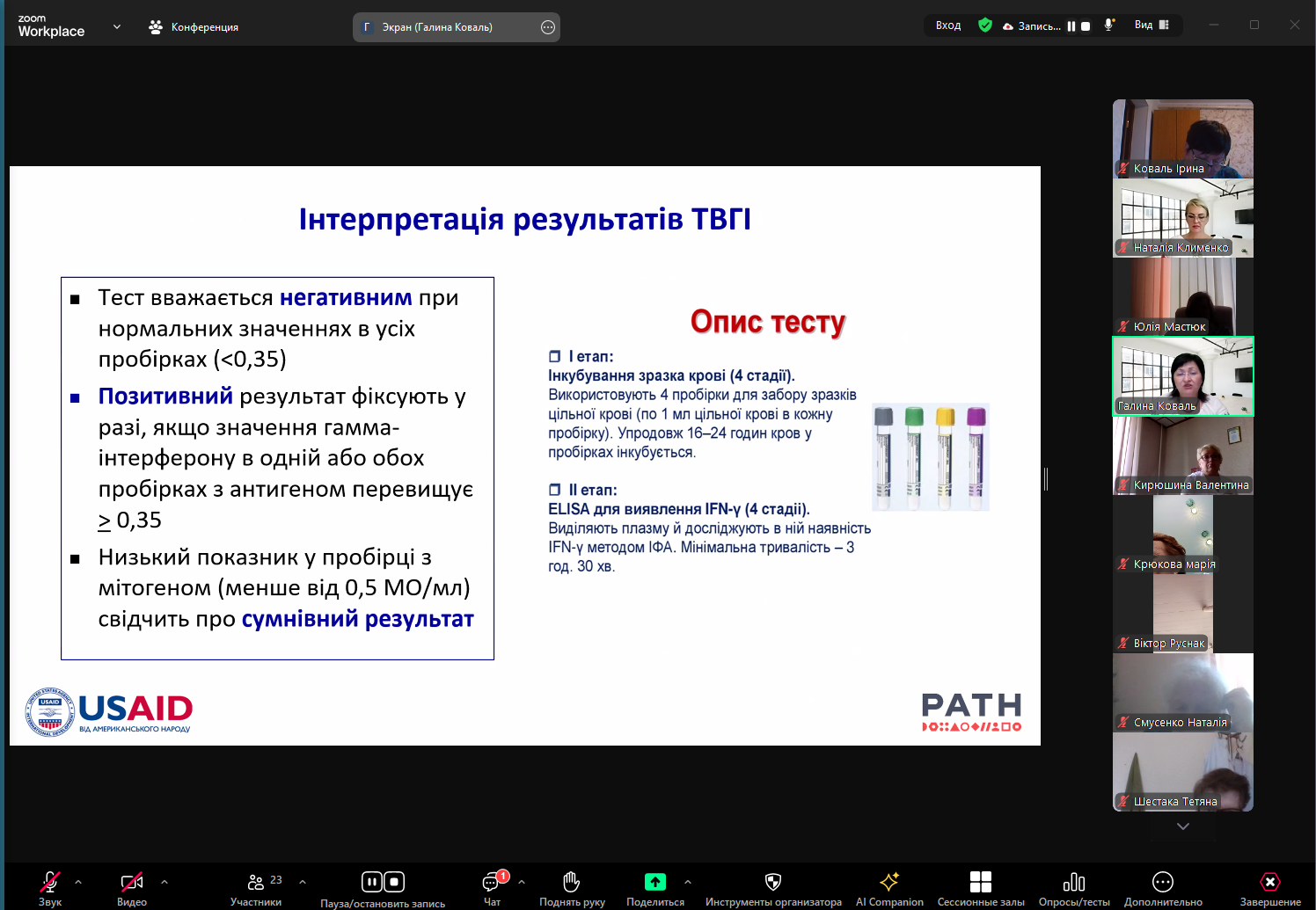
Task: Open Опросы/тесты polls
Action: tap(1073, 883)
